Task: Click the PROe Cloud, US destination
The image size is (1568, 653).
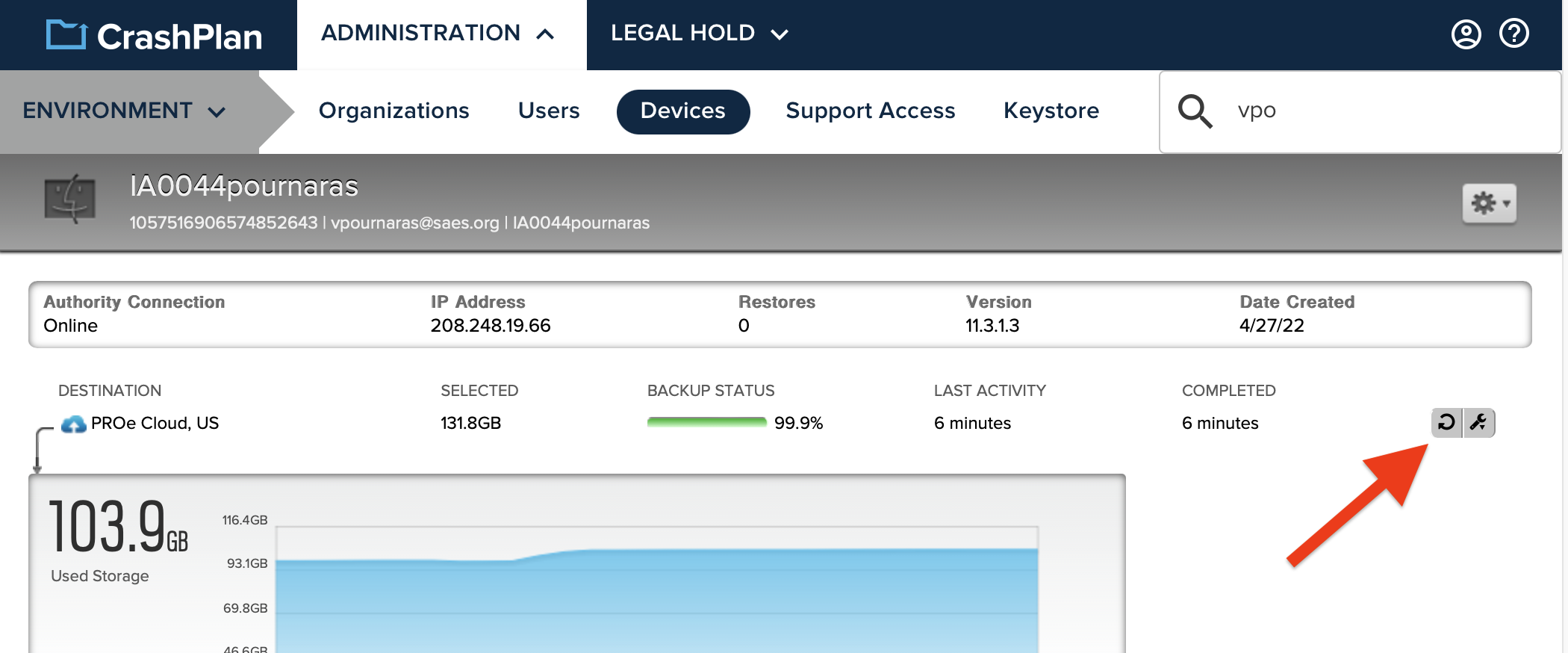Action: click(155, 423)
